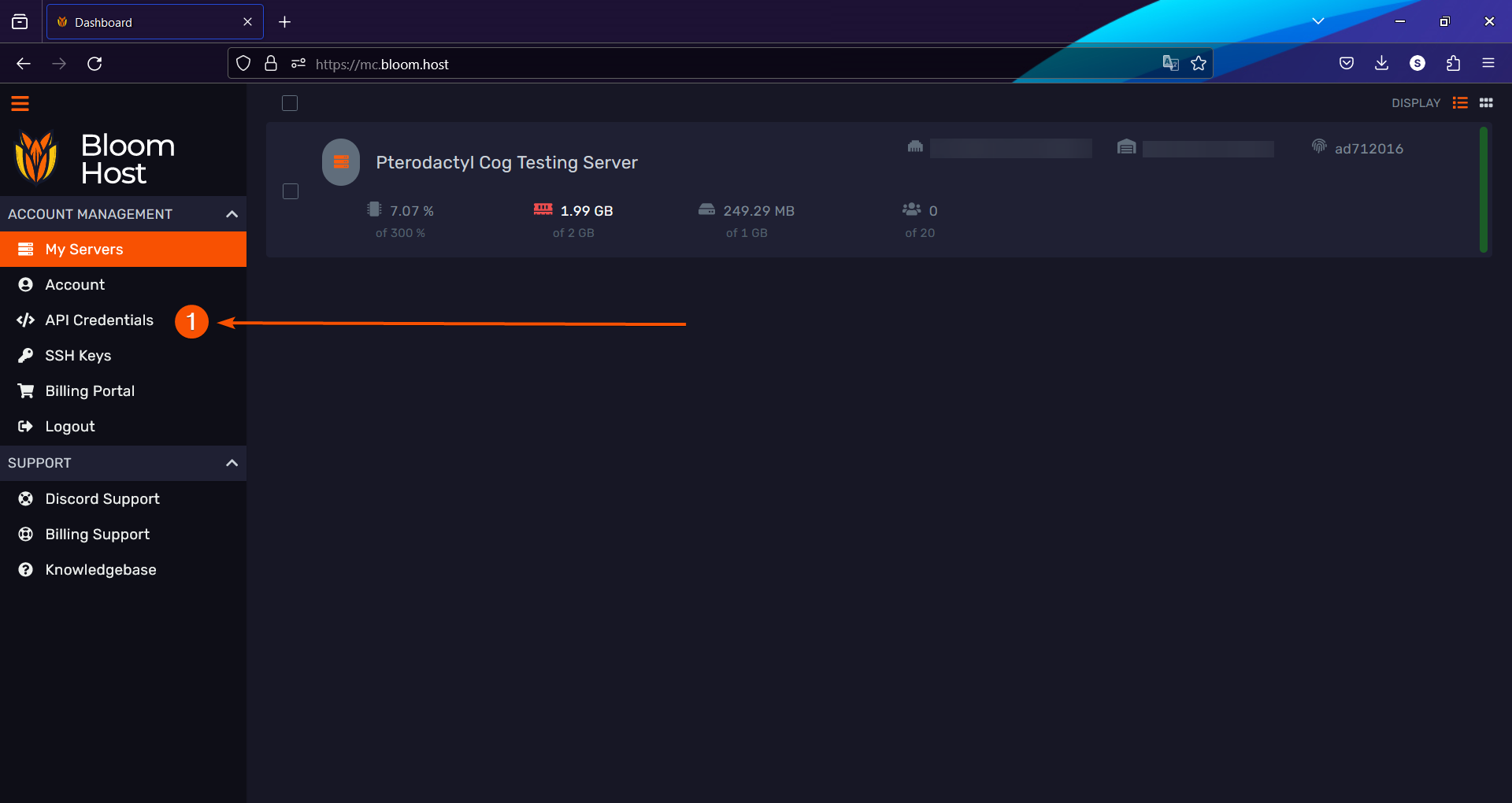The width and height of the screenshot is (1512, 803).
Task: Click the disk storage icon
Action: pos(706,209)
